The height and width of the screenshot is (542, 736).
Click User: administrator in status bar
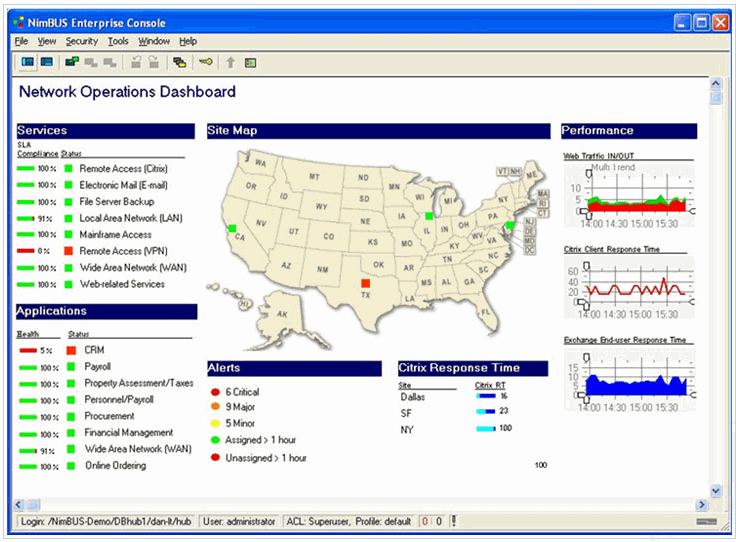[239, 521]
